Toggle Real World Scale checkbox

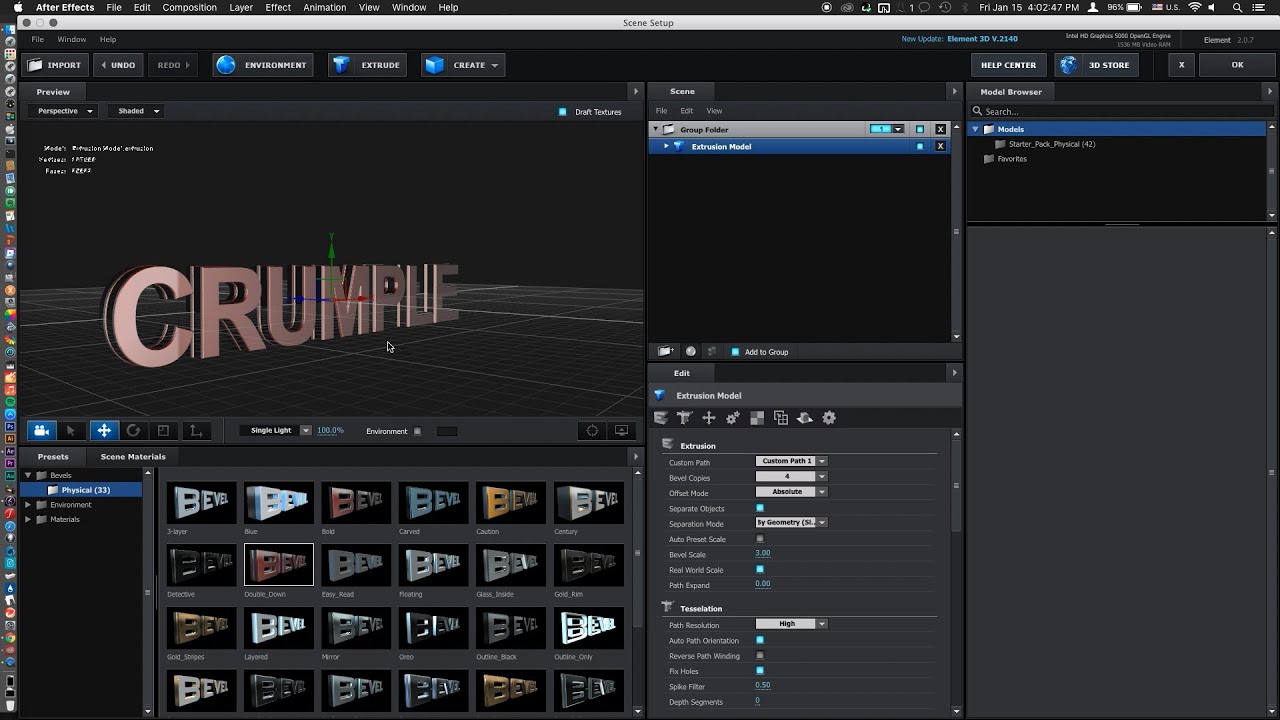(x=760, y=569)
